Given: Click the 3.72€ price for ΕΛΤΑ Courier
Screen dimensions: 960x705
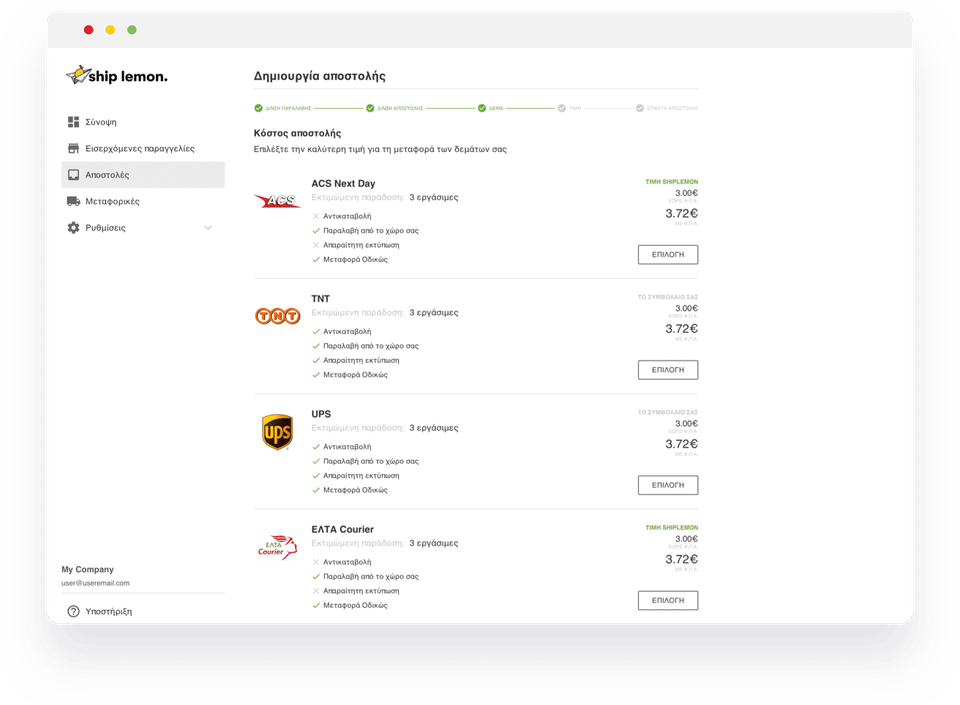Looking at the screenshot, I should coord(681,559).
